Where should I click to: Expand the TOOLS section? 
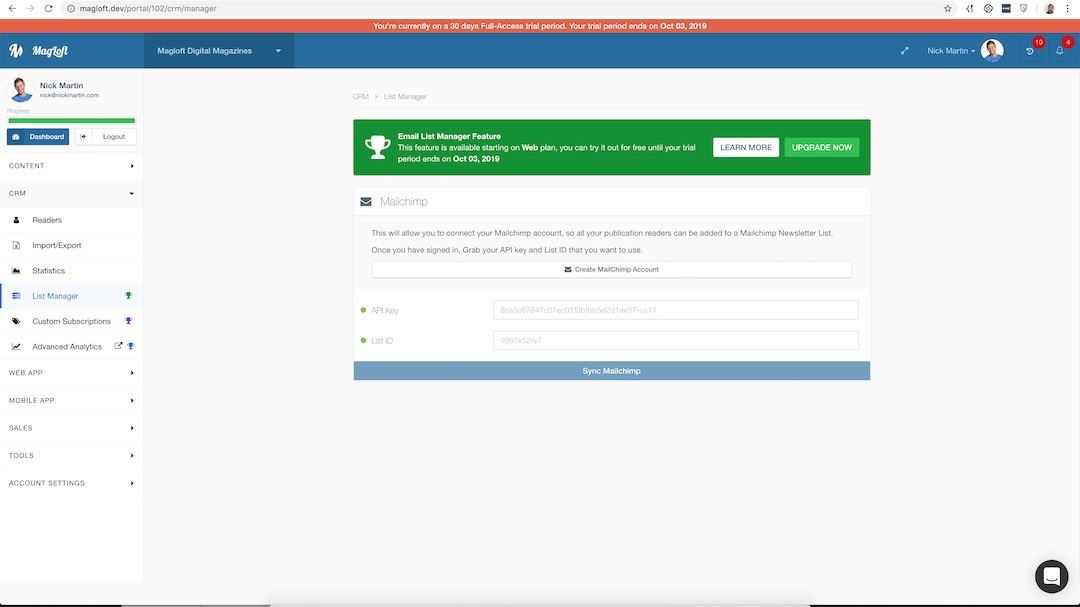point(72,455)
